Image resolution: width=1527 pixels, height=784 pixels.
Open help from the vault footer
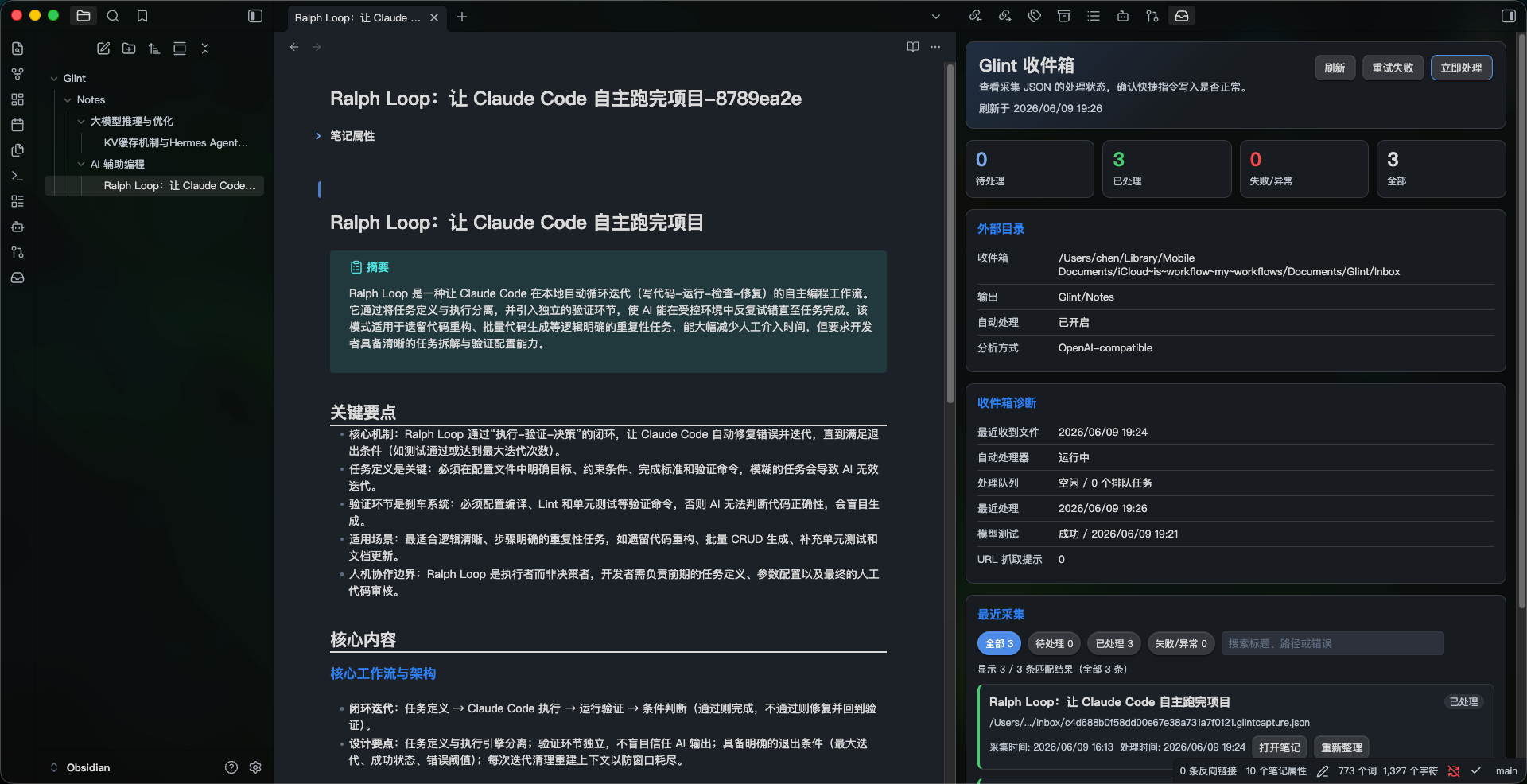point(231,767)
